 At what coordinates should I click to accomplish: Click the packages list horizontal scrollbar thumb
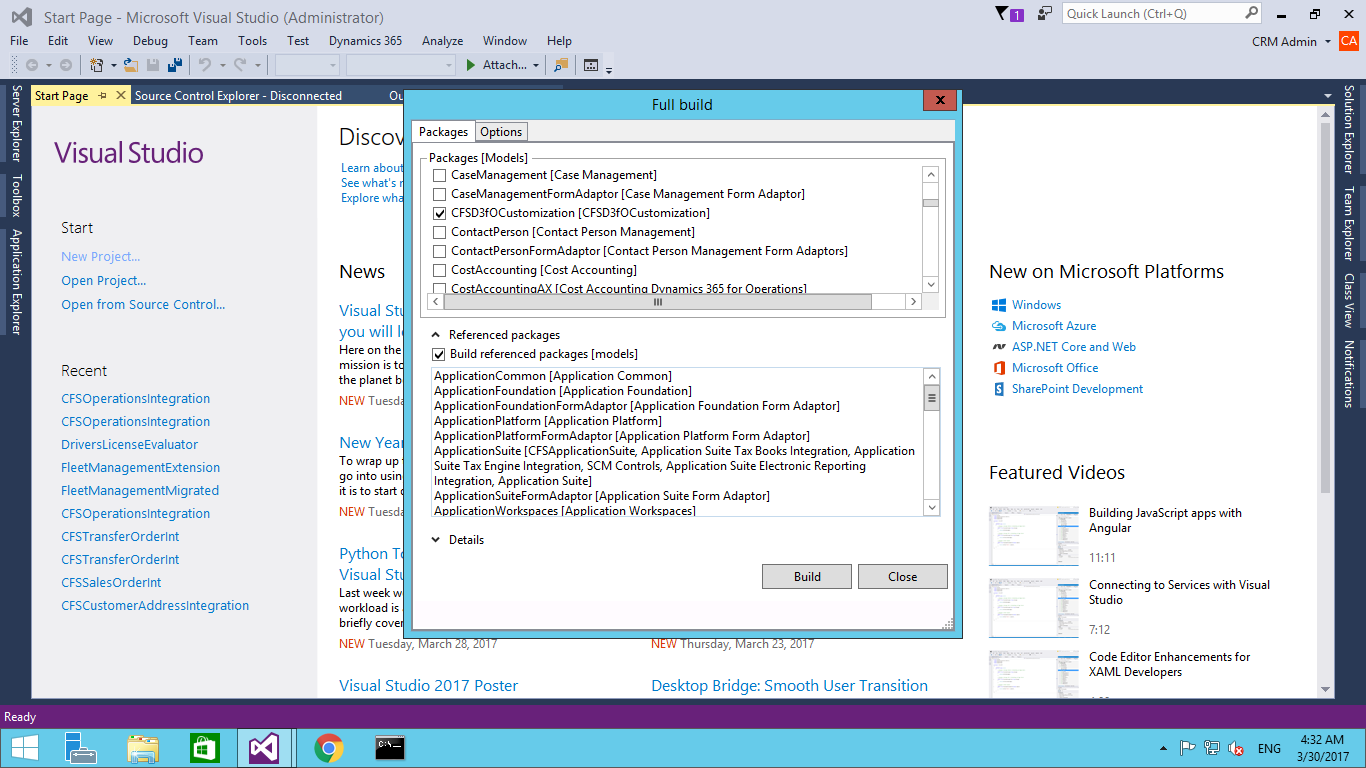pos(657,301)
